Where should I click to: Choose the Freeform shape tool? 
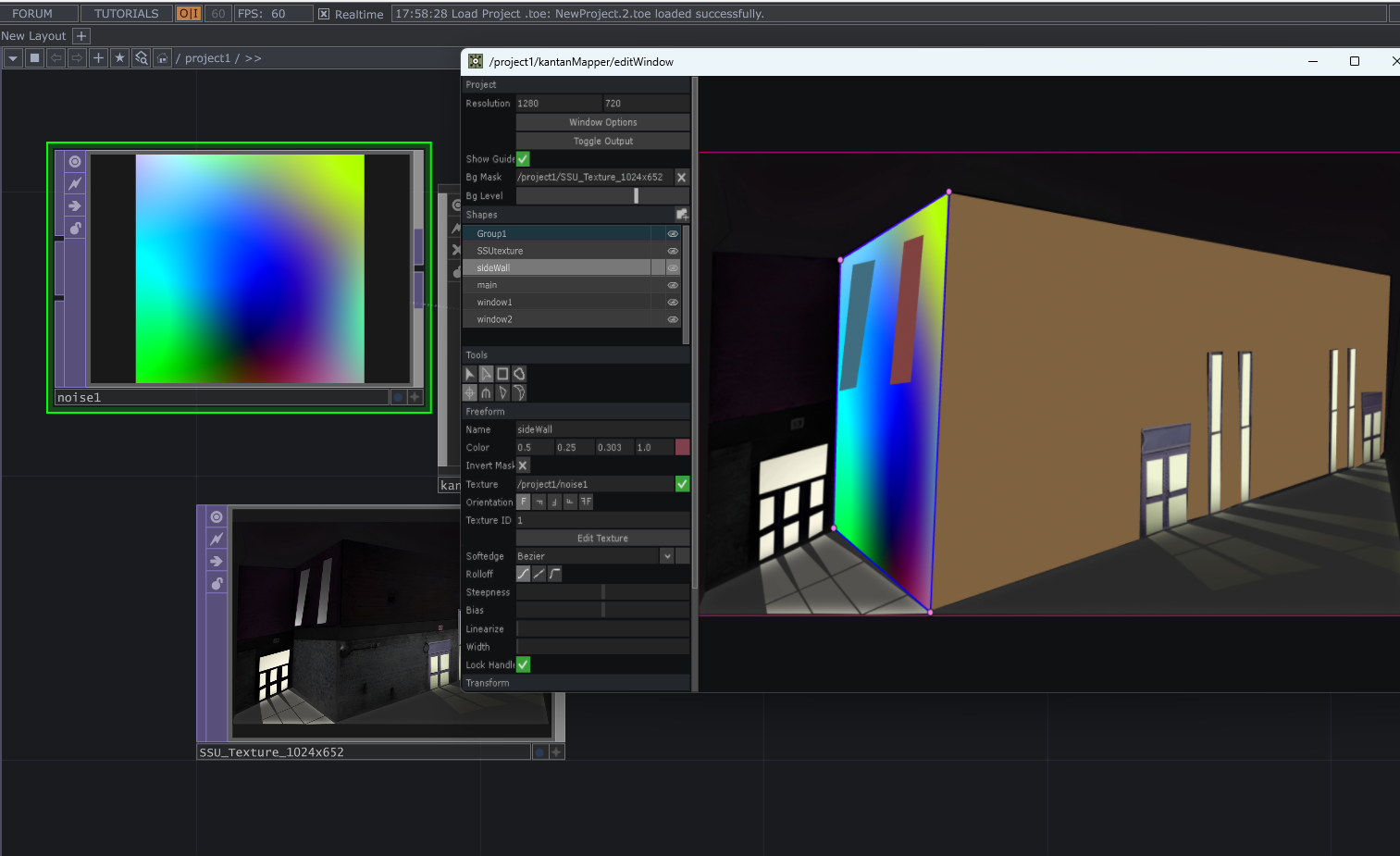tap(519, 374)
